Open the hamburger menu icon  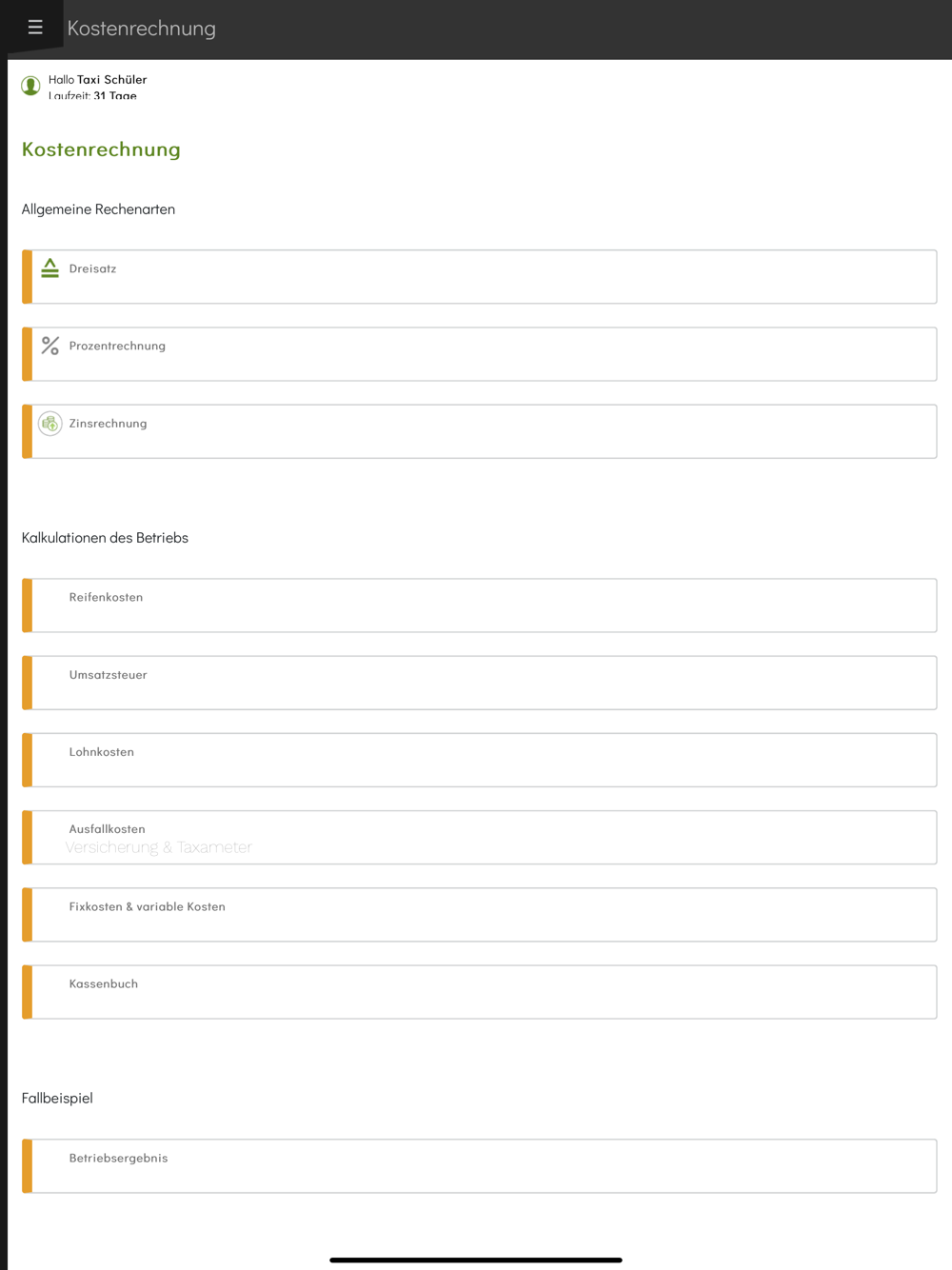35,28
